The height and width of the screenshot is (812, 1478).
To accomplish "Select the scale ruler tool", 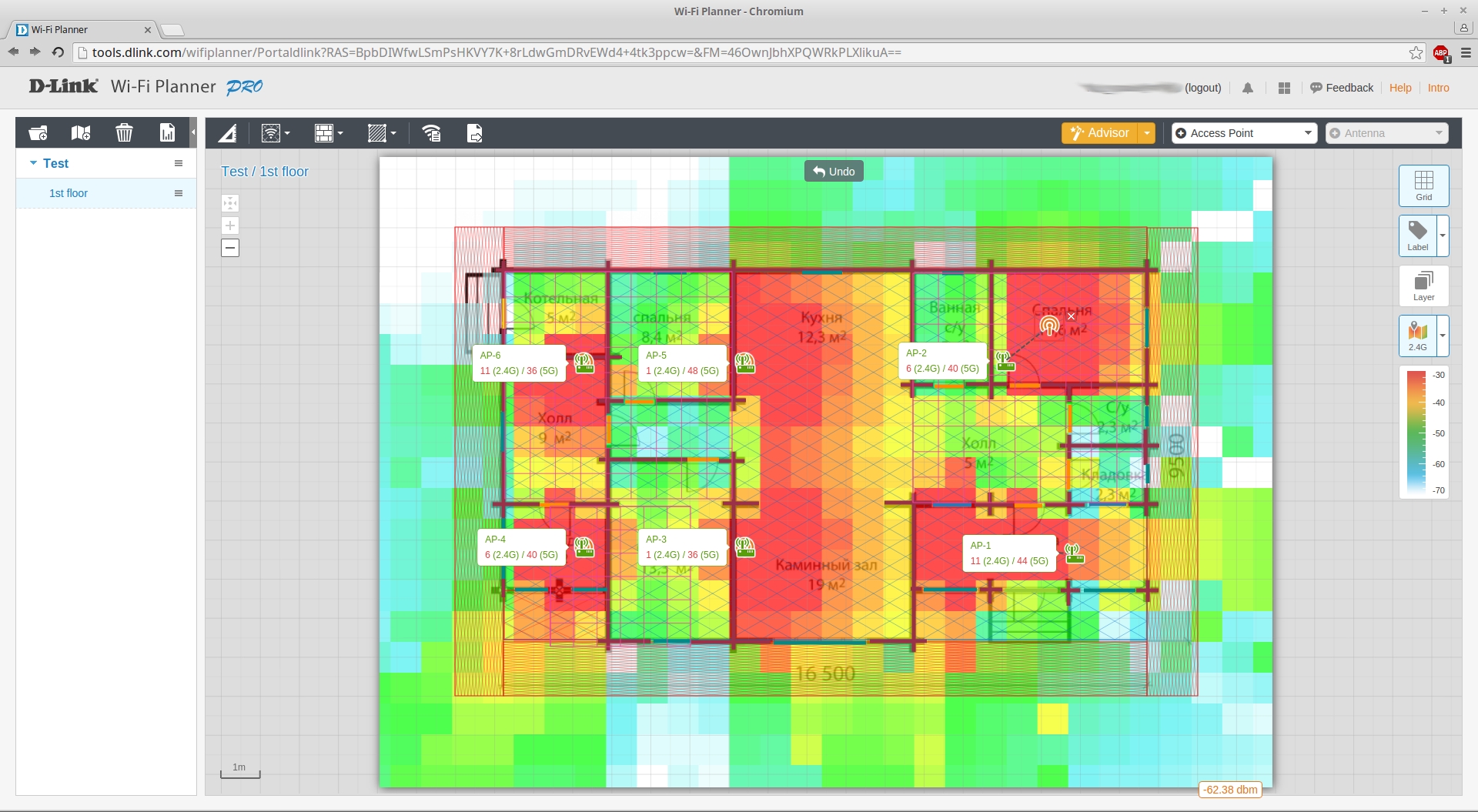I will [227, 134].
